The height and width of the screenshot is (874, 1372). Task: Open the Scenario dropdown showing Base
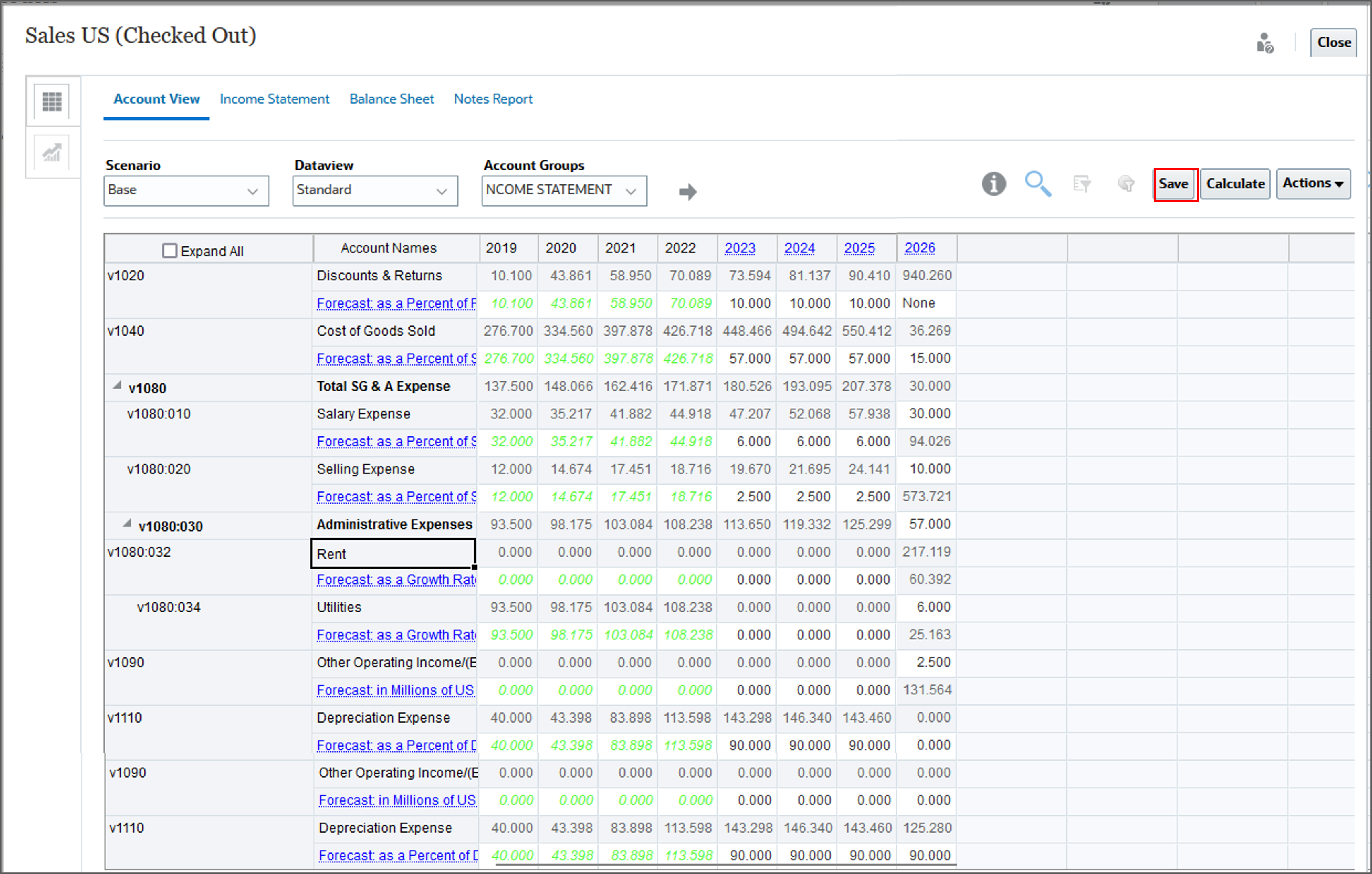pyautogui.click(x=186, y=191)
